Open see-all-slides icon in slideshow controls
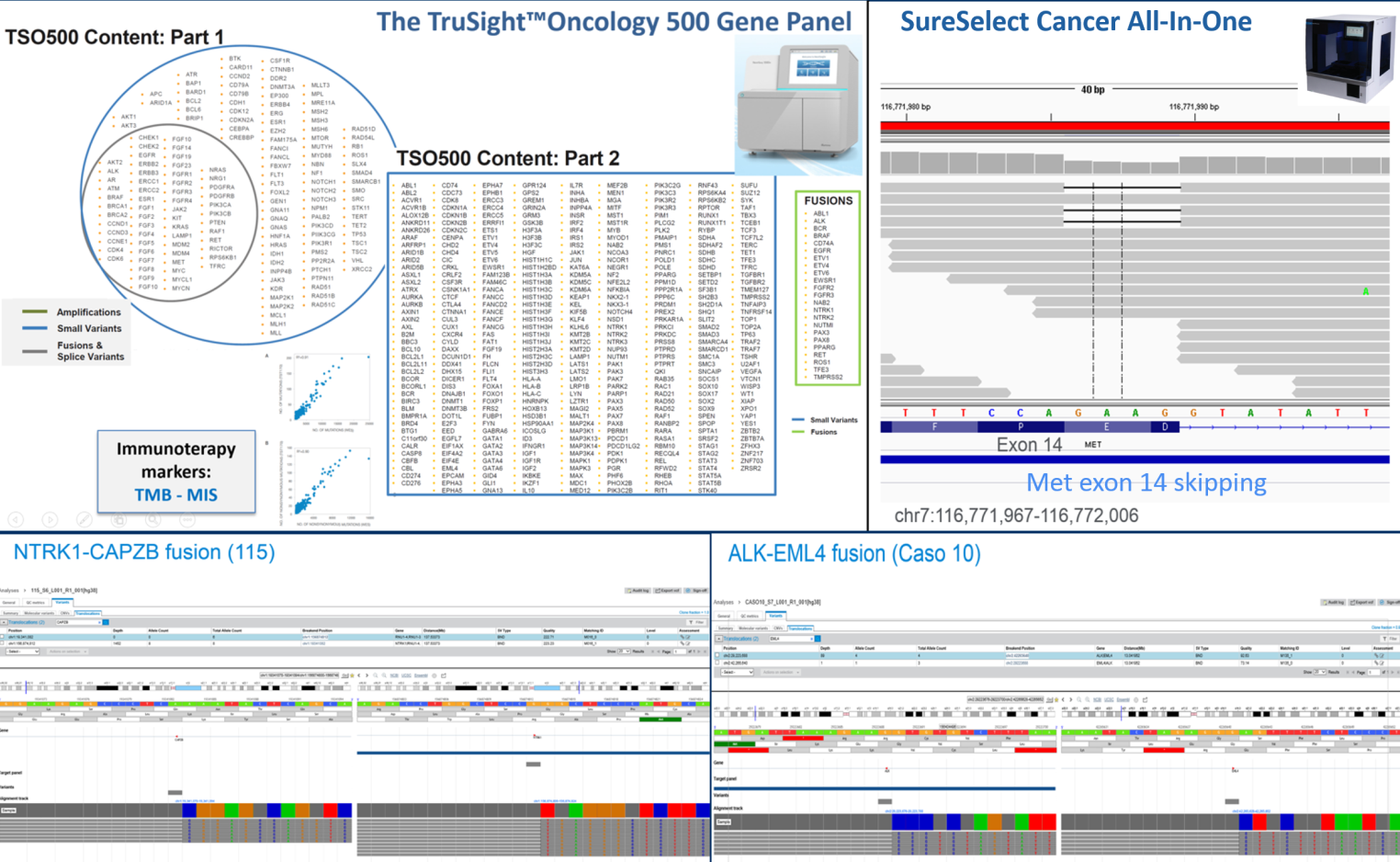 [x=119, y=520]
